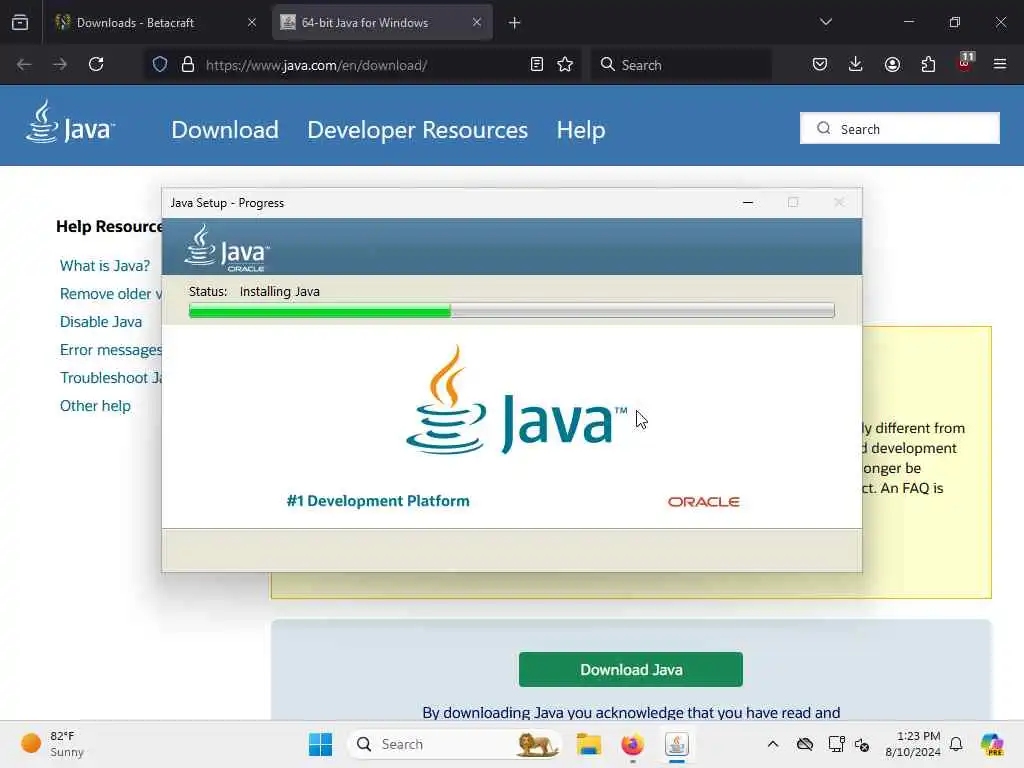Viewport: 1024px width, 768px height.
Task: Open the list all tabs dropdown
Action: click(x=825, y=22)
